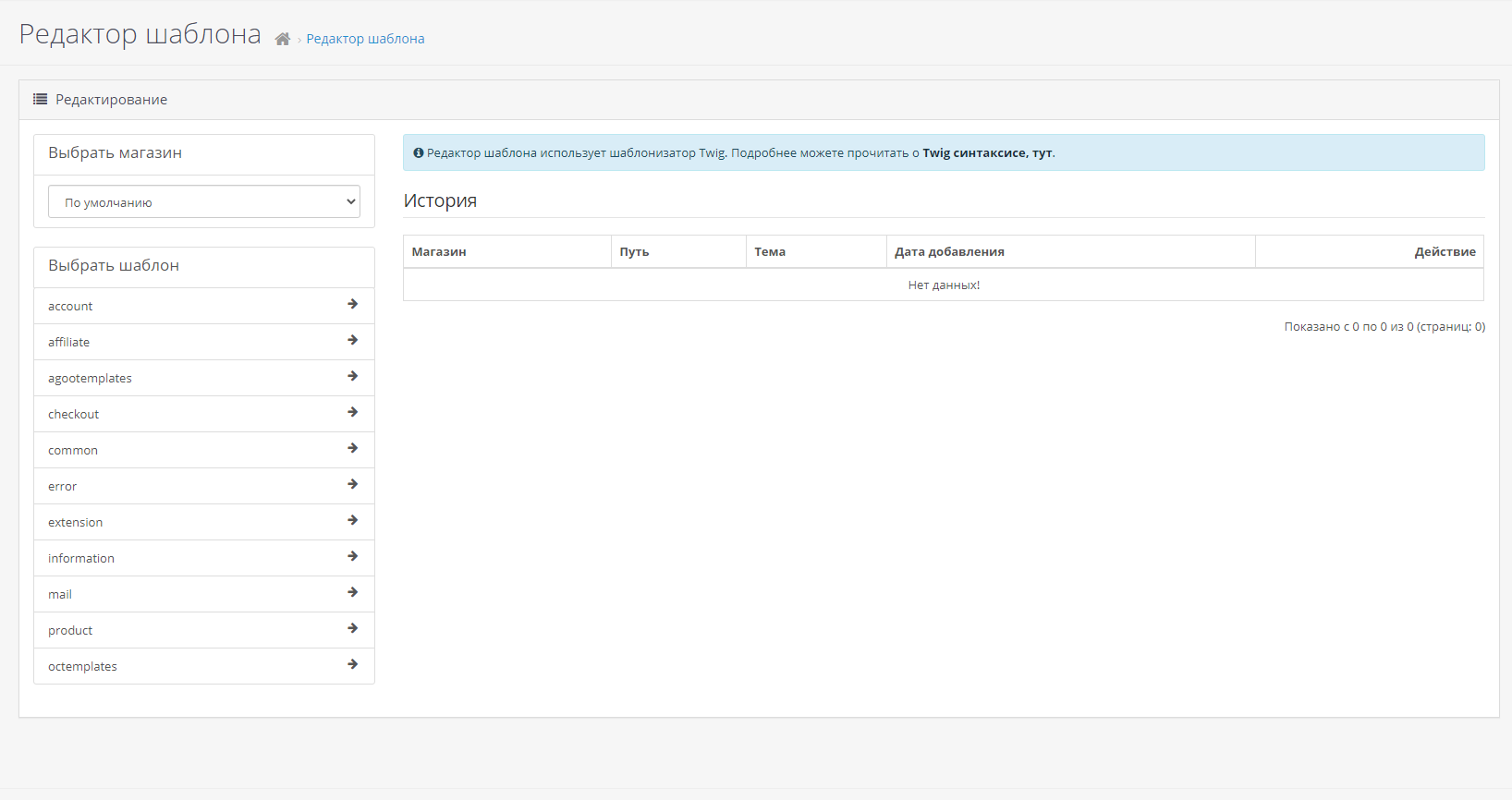Viewport: 1512px width, 800px height.
Task: Expand the common template folder
Action: pyautogui.click(x=73, y=451)
